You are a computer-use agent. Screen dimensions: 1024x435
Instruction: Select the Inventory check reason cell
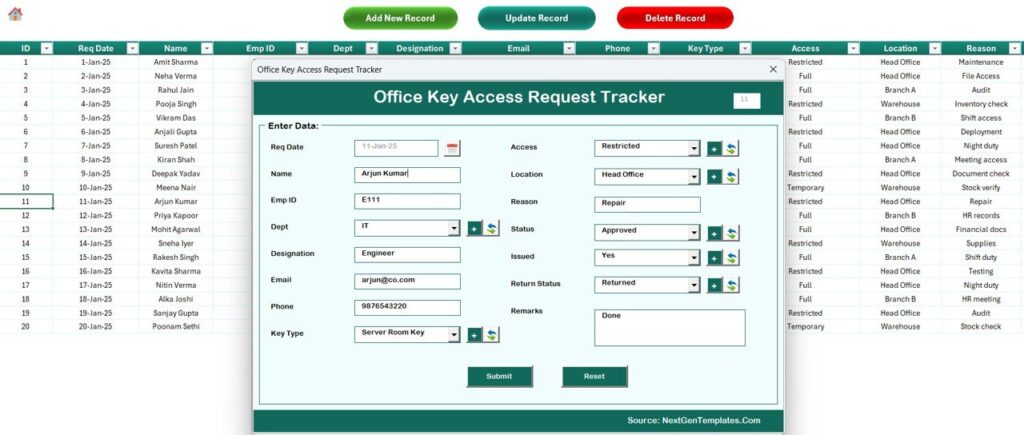981,104
